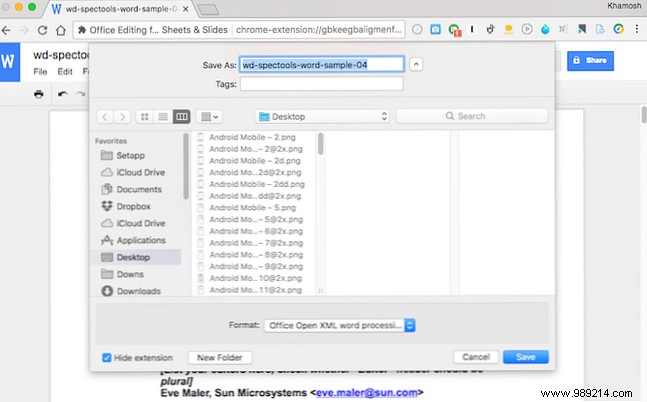The height and width of the screenshot is (402, 647).
Task: Click the green extension icon with red badge
Action: coord(454,30)
